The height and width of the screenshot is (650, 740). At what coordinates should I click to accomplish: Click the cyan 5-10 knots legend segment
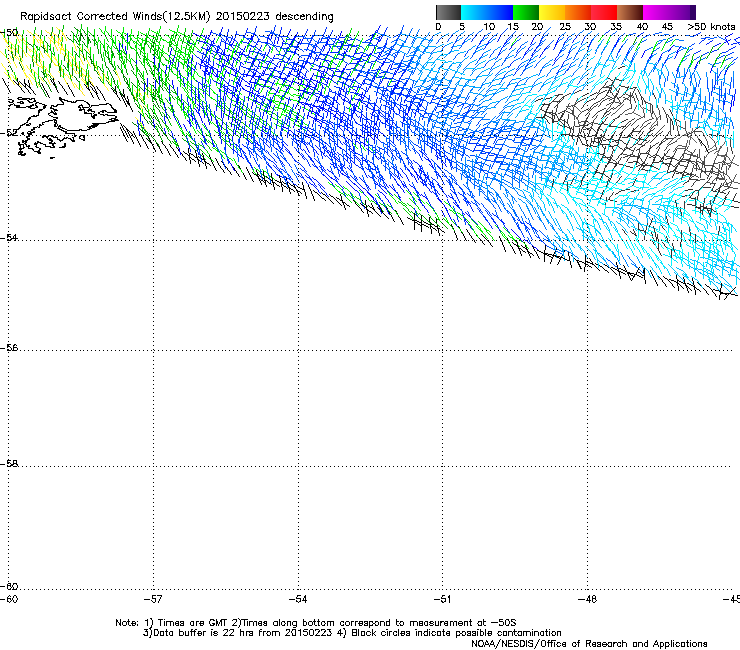point(474,12)
